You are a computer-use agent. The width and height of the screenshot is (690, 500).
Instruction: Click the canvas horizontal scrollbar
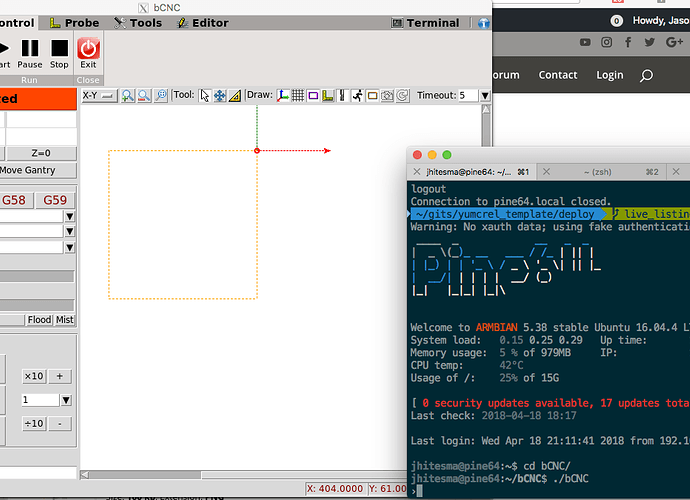click(x=245, y=475)
